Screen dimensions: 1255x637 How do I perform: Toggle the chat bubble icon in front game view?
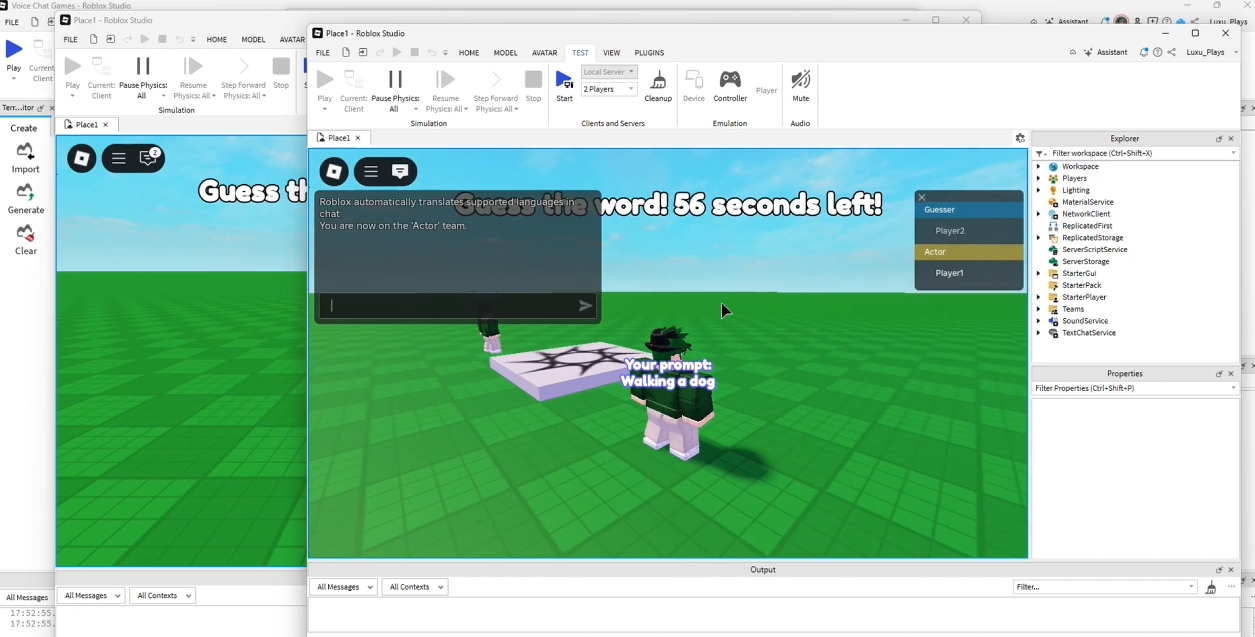pos(401,172)
